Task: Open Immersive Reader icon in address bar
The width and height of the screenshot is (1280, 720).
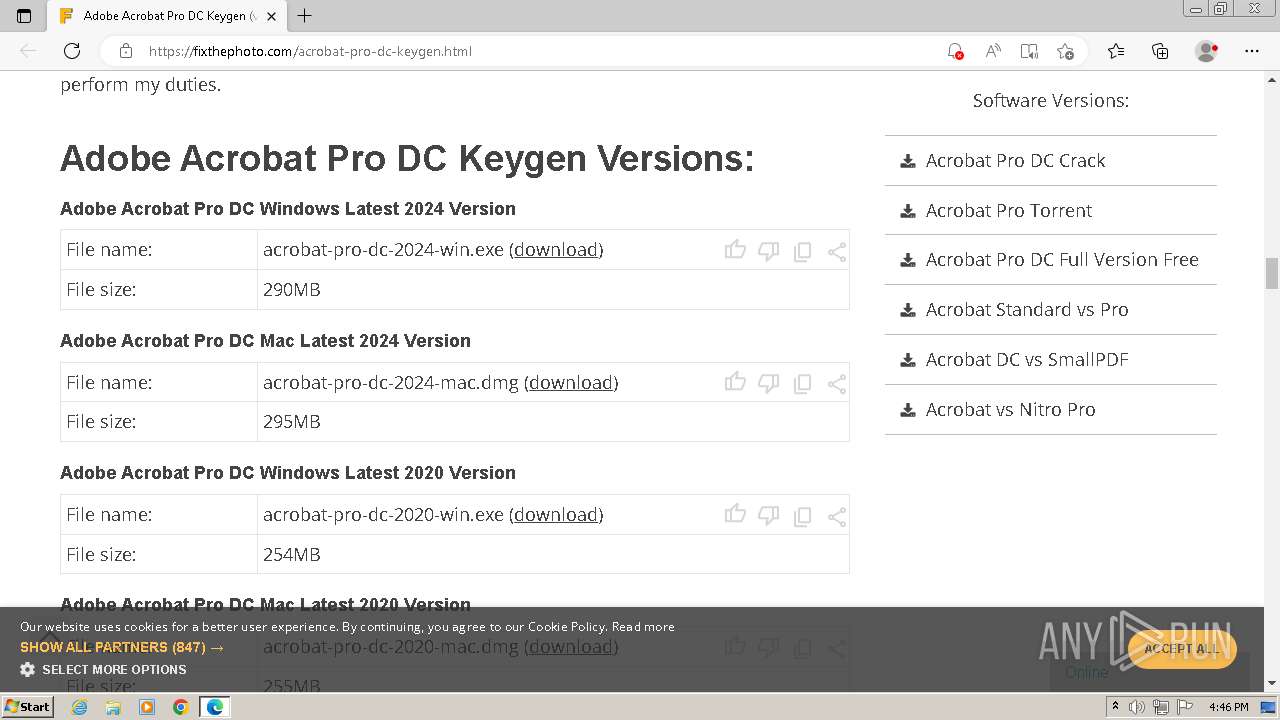Action: click(1029, 51)
